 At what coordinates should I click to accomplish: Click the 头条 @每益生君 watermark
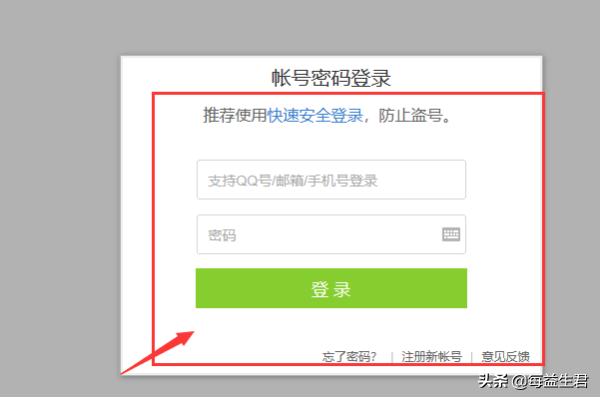(533, 381)
